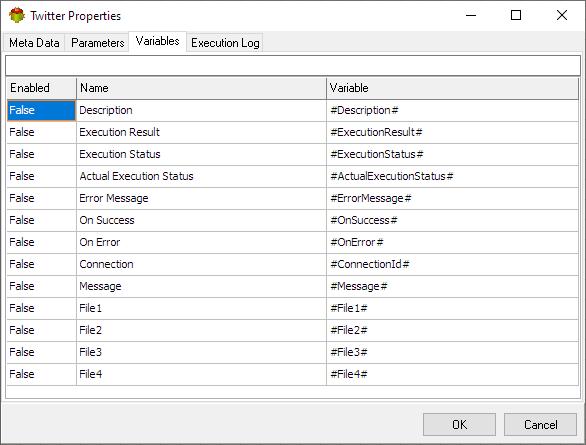Click the #ActualExecutionStatus# variable cell

(453, 177)
